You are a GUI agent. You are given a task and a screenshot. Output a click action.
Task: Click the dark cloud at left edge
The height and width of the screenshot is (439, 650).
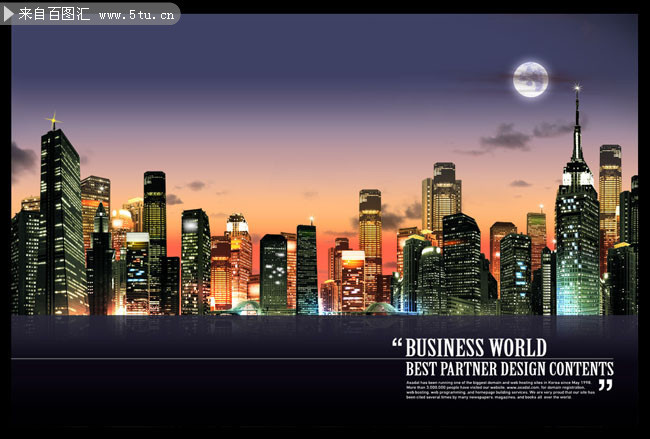tap(24, 161)
